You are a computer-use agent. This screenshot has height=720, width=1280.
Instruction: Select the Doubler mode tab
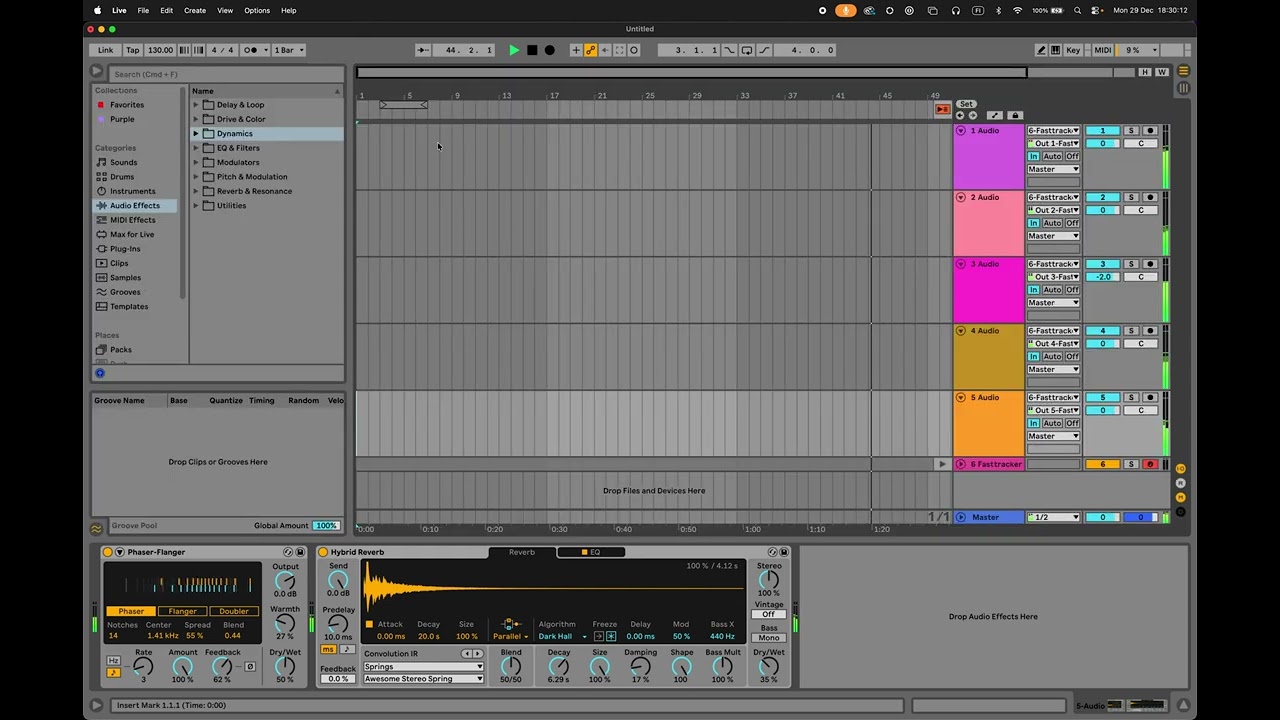(234, 611)
